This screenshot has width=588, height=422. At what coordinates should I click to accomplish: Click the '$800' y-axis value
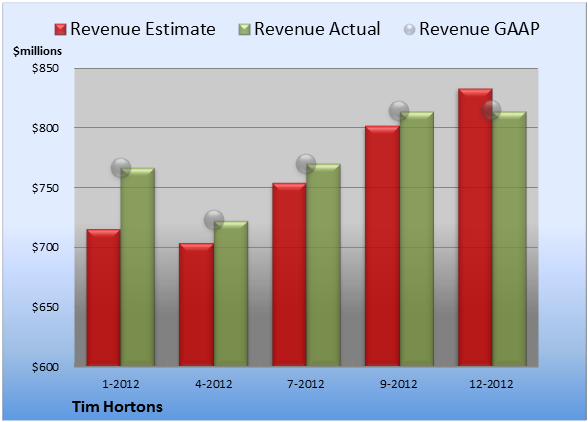45,128
